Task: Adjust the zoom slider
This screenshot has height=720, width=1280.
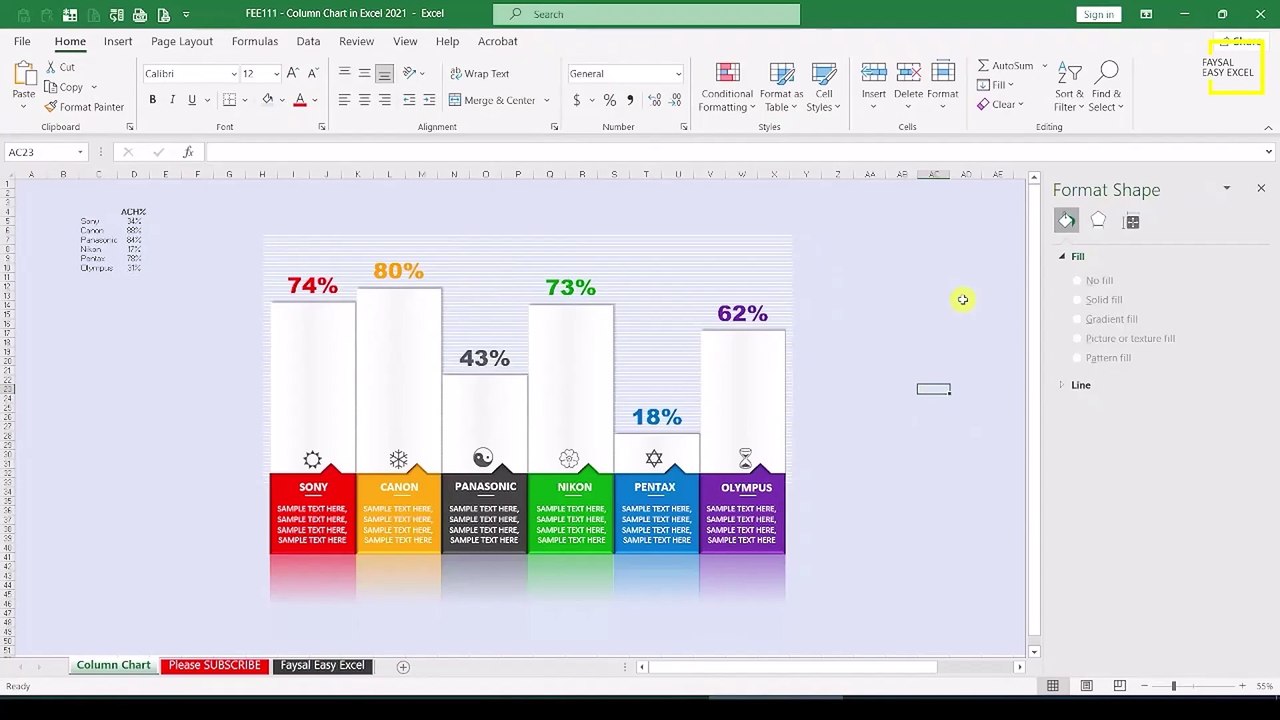Action: point(1174,685)
